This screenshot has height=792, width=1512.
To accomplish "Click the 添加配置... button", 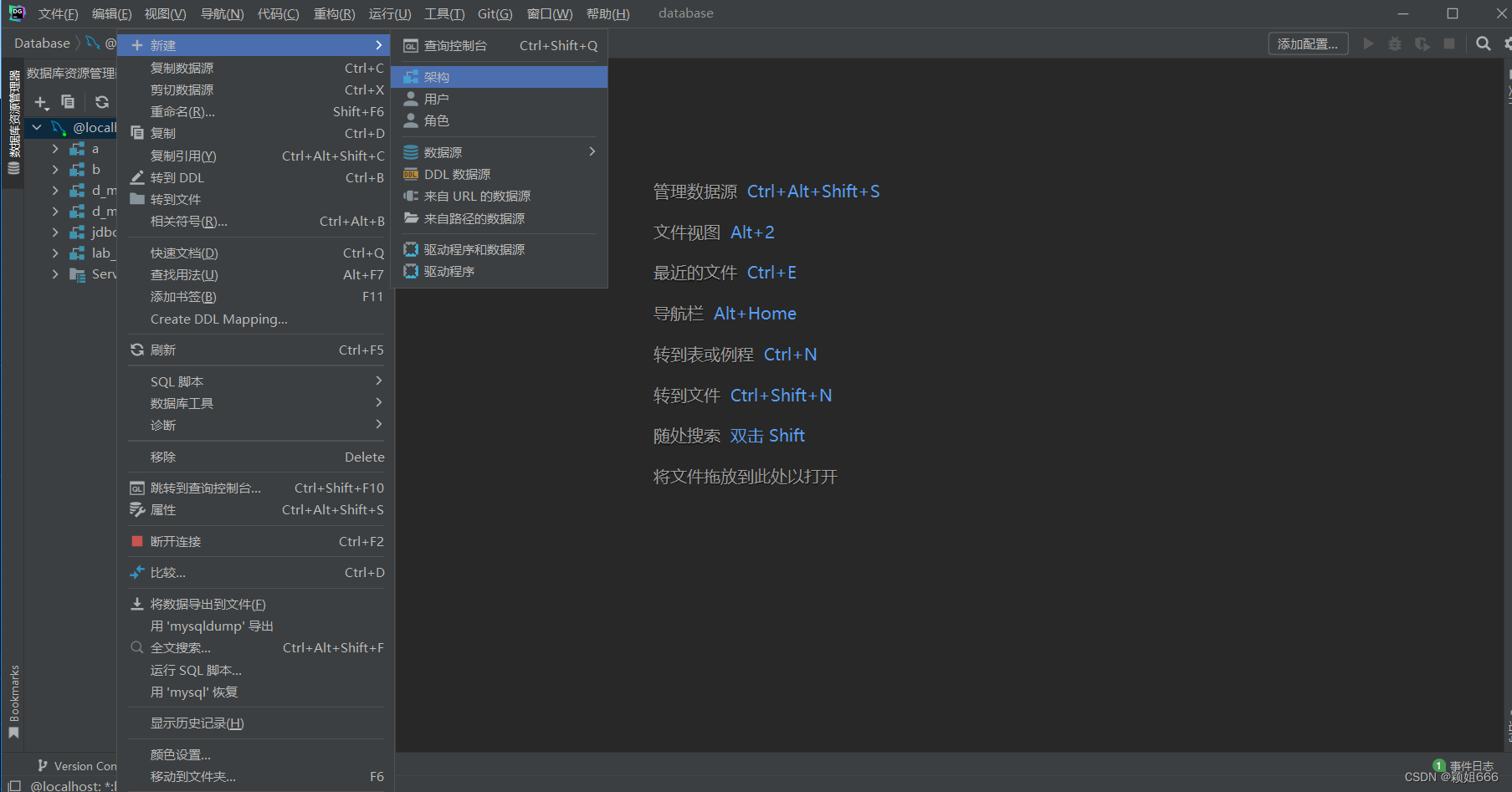I will 1308,43.
